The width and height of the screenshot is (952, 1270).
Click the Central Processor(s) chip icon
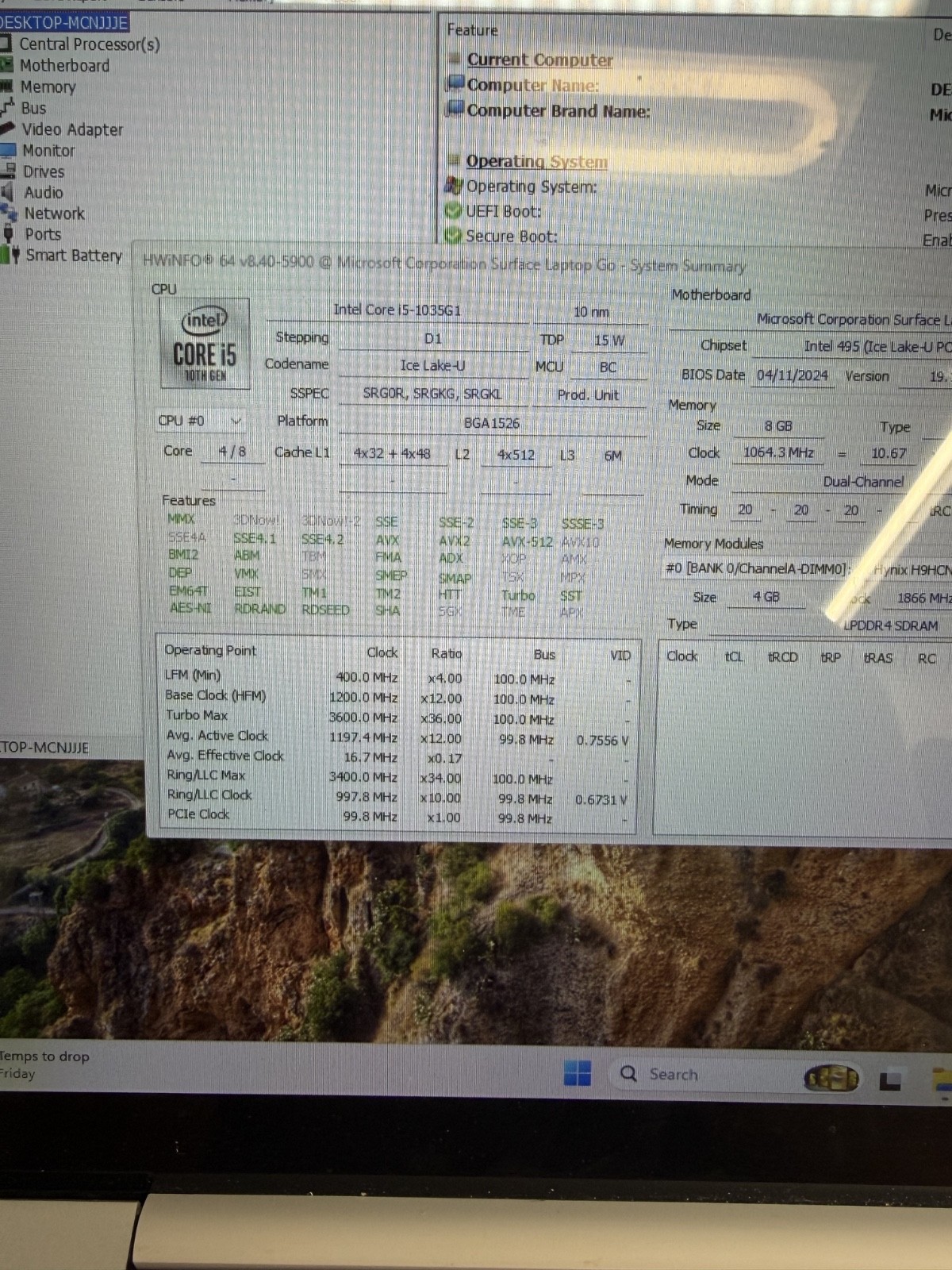(x=6, y=43)
